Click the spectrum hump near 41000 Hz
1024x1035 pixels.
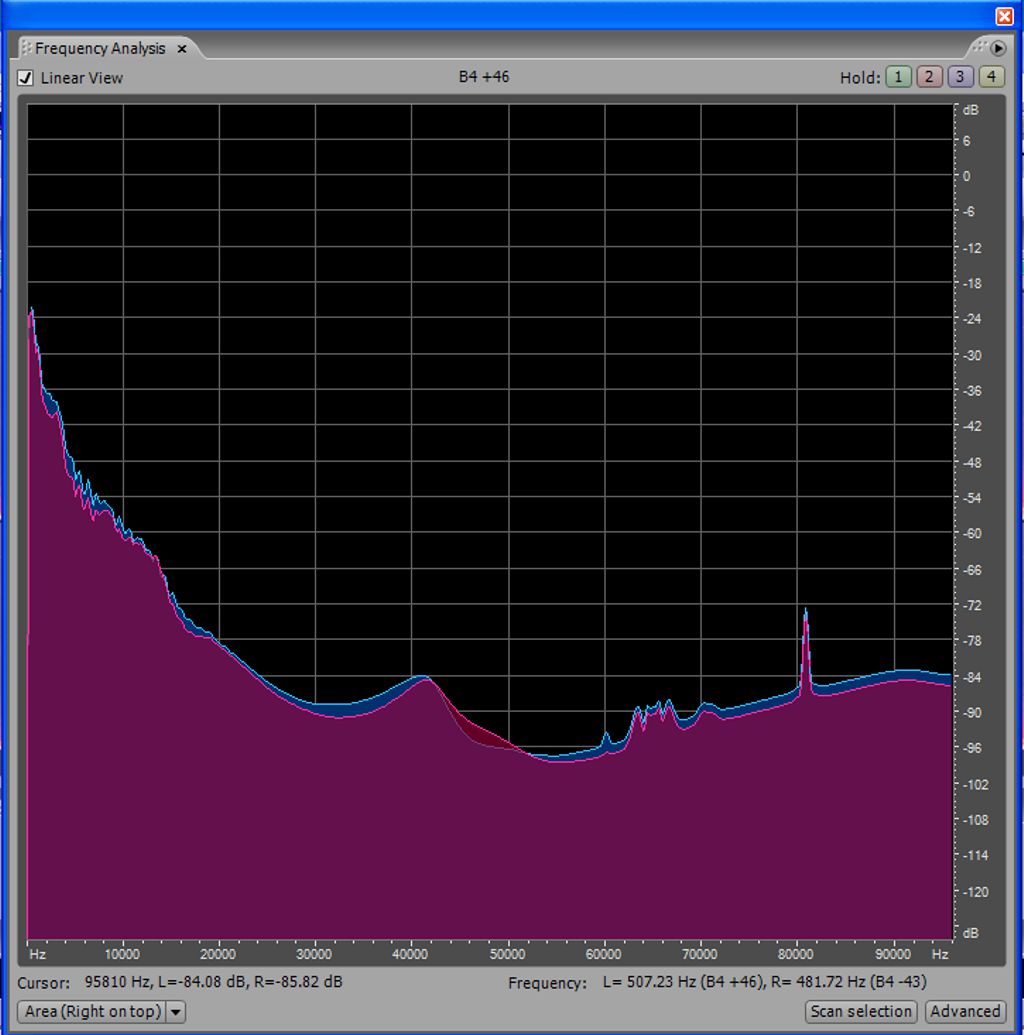click(x=424, y=680)
